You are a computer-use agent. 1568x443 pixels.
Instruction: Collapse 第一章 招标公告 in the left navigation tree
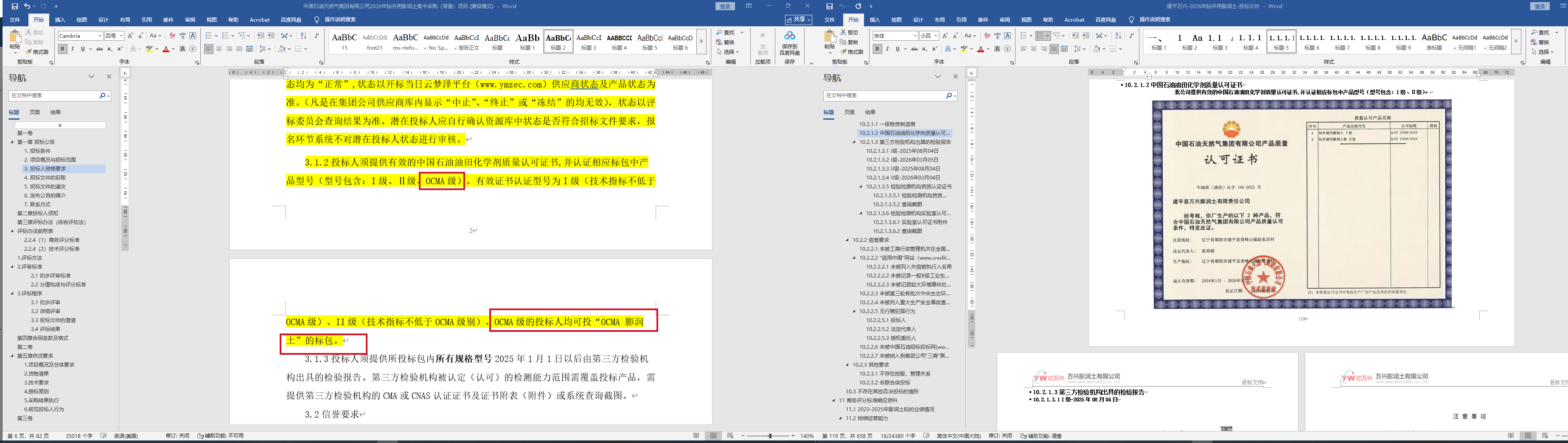pos(12,142)
